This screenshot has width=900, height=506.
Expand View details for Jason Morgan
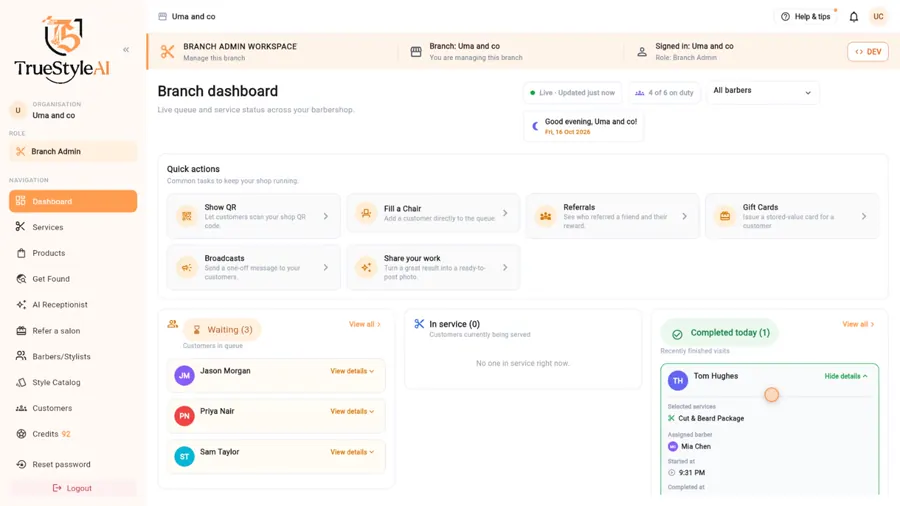352,371
